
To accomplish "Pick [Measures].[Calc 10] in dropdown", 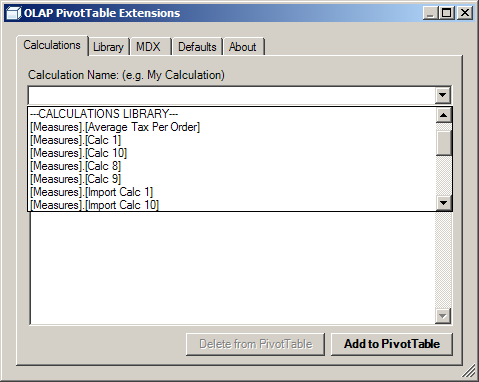I will (x=232, y=153).
